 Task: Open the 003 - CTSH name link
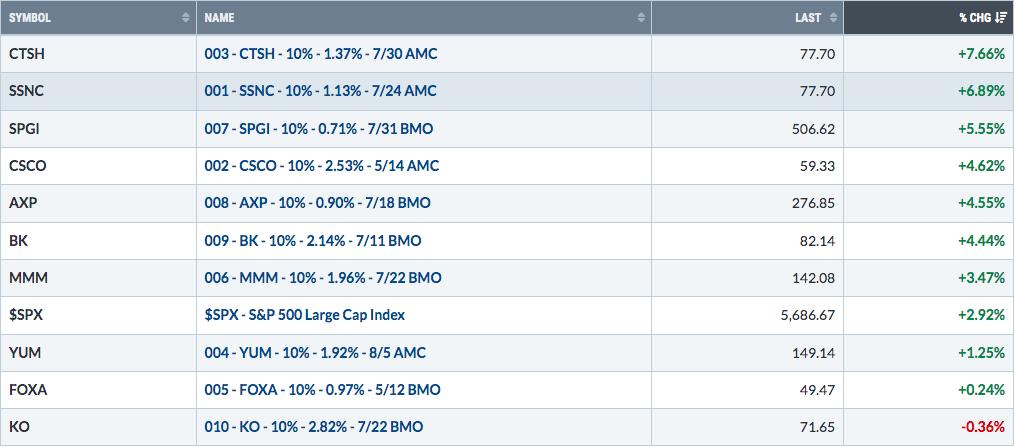pos(321,54)
